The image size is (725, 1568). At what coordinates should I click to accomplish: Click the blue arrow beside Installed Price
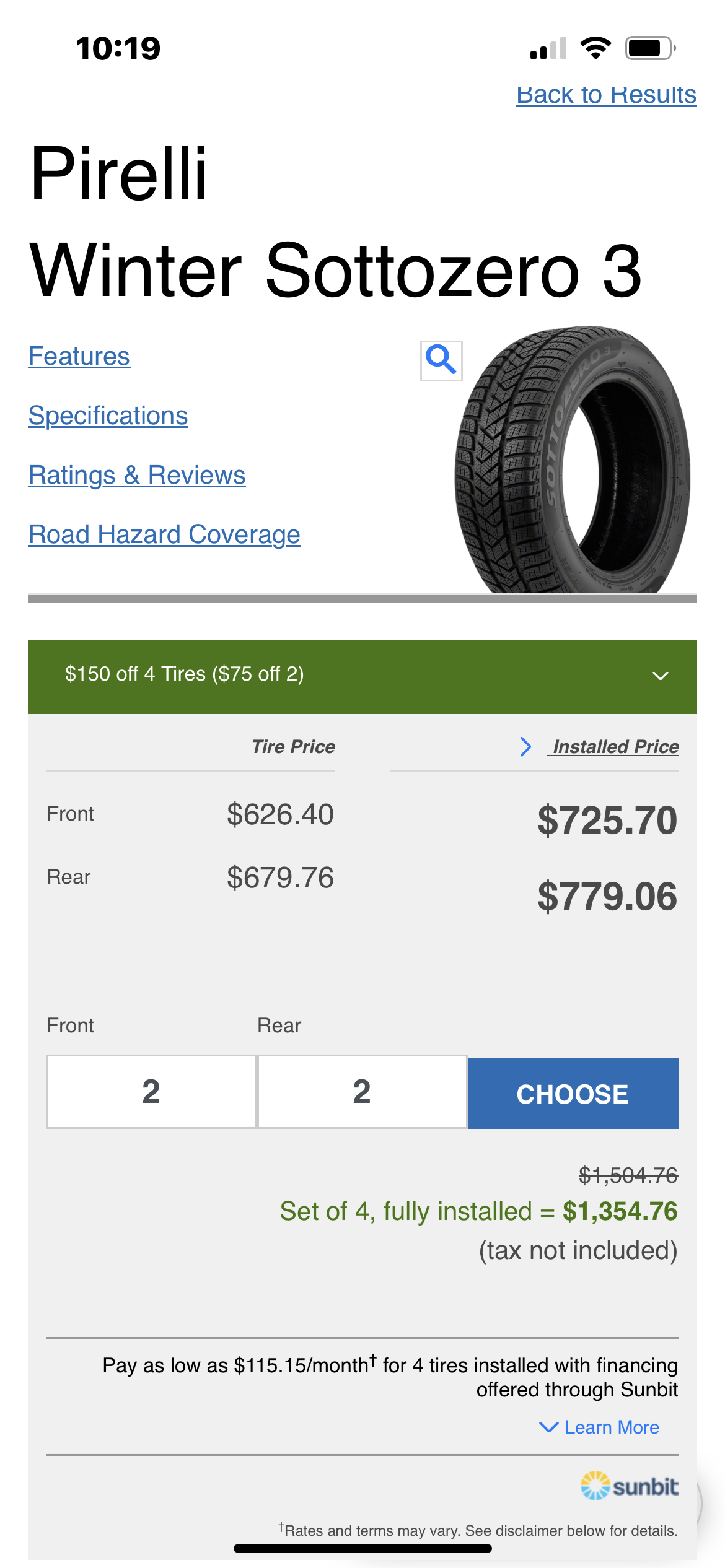click(x=526, y=747)
